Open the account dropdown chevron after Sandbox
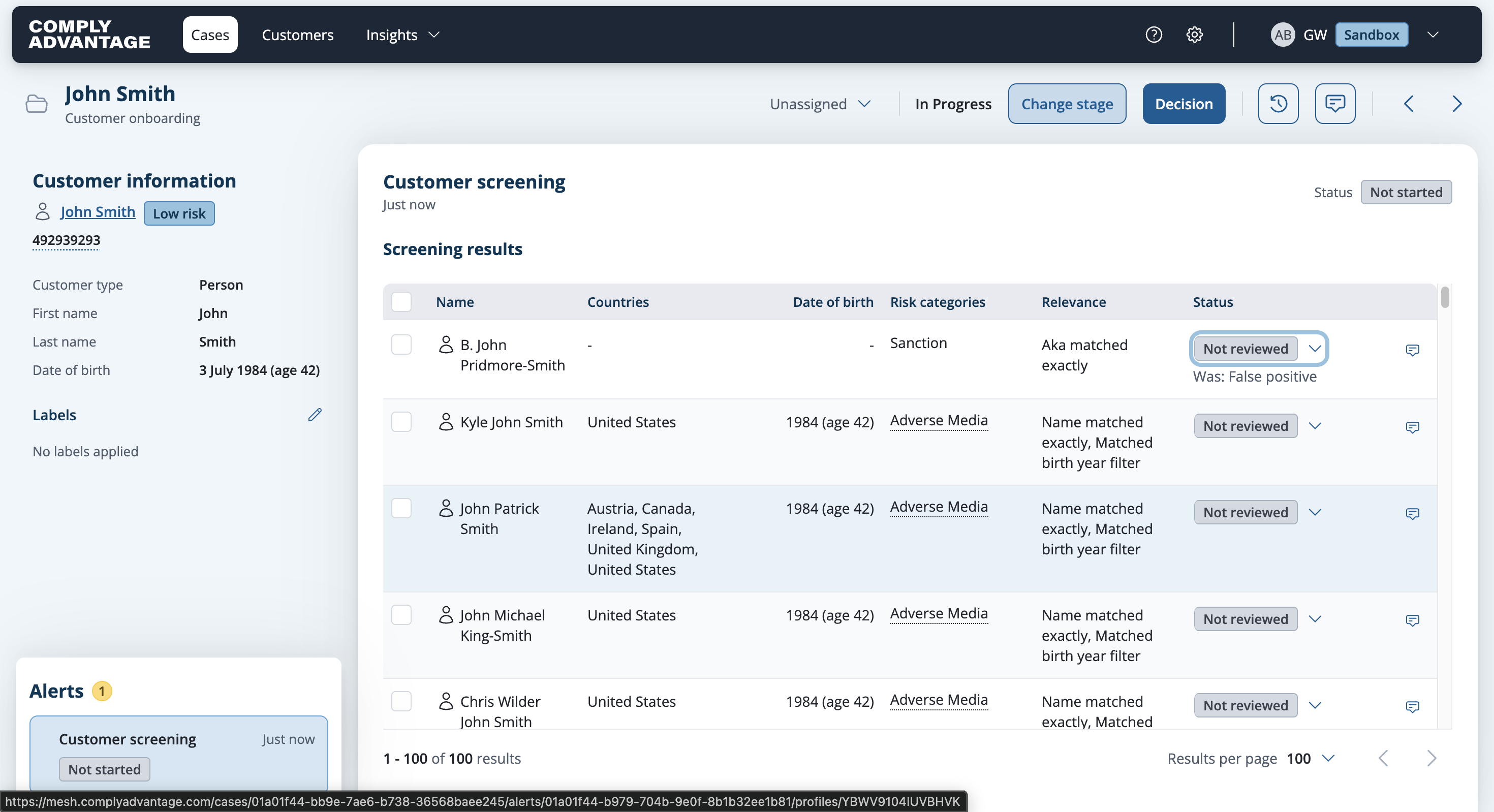This screenshot has height=812, width=1494. 1433,35
